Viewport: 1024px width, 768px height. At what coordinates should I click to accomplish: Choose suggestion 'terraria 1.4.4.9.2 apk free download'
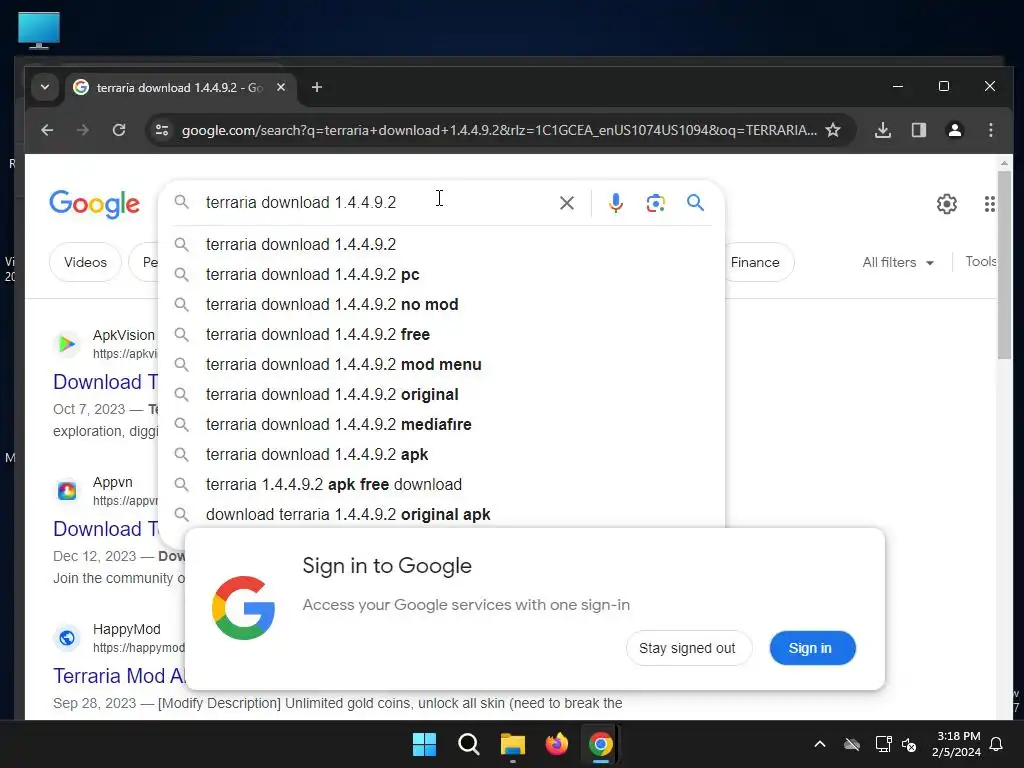pos(441,485)
